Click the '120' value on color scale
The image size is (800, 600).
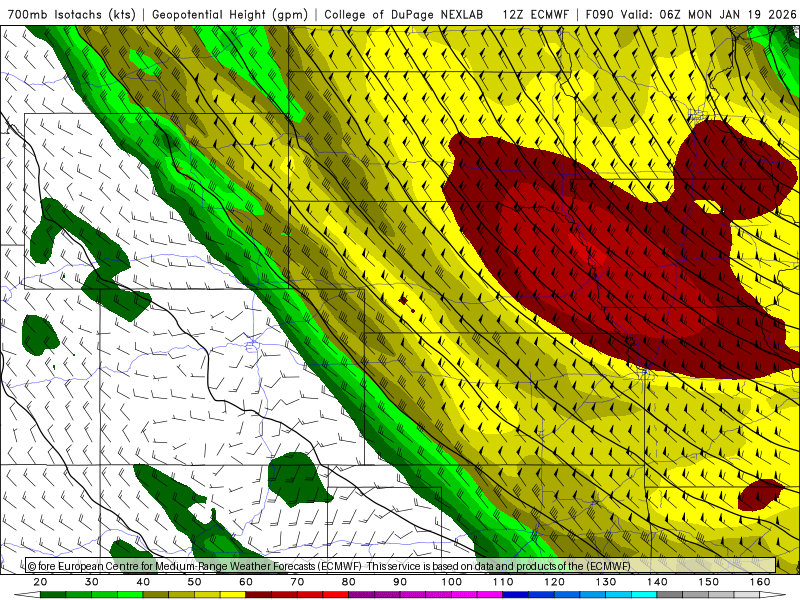tap(555, 582)
